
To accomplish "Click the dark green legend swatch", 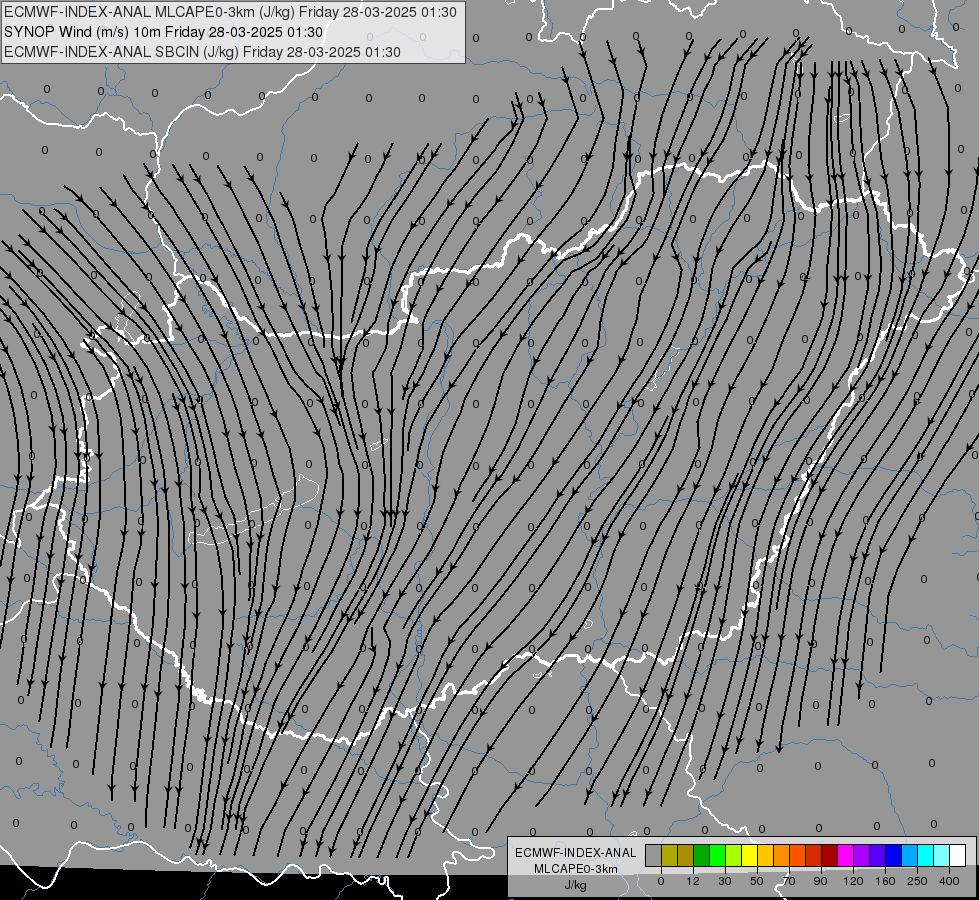I will pos(701,855).
